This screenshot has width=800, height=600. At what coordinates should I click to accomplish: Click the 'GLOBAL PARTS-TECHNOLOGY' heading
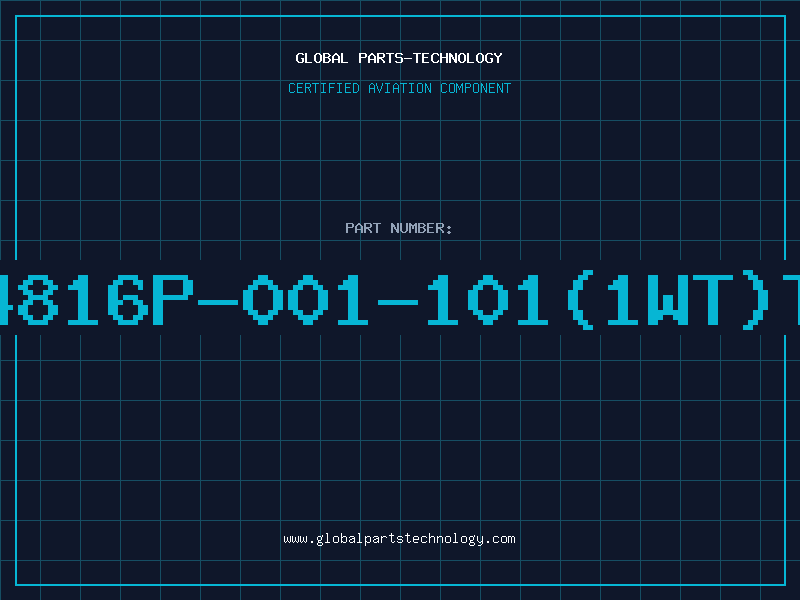[x=399, y=58]
